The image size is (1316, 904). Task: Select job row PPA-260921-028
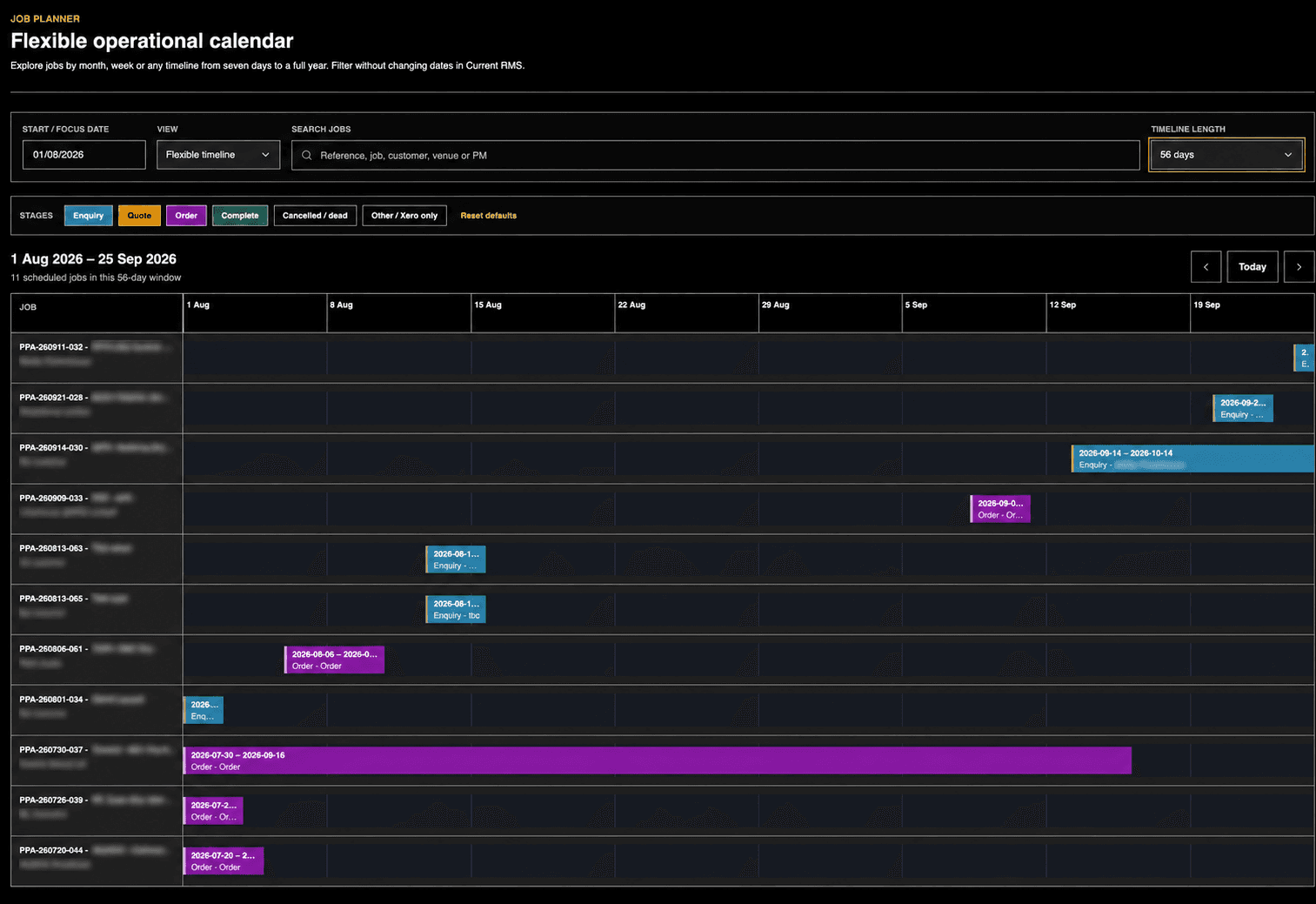[97, 409]
